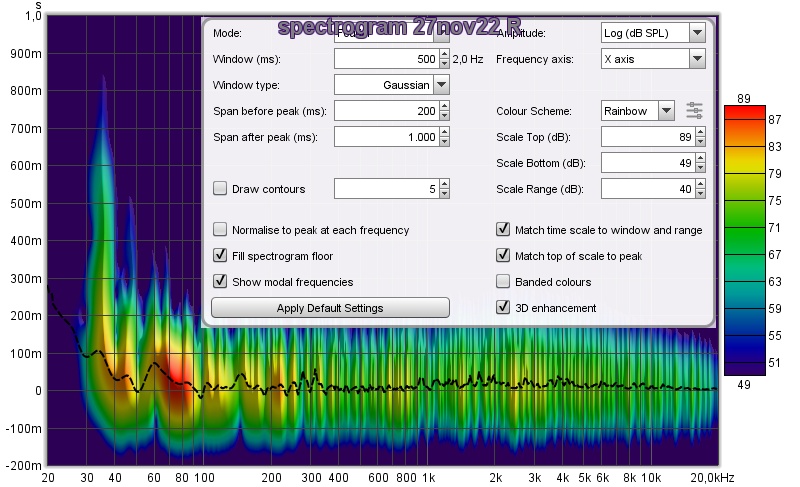Click the red band of the colour scale
Viewport: 800px width, 487px height.
tap(745, 113)
